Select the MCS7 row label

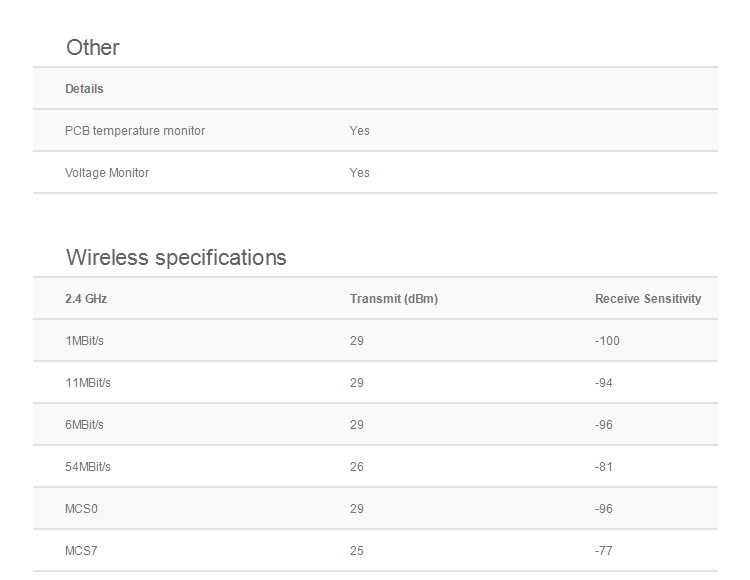coord(82,551)
